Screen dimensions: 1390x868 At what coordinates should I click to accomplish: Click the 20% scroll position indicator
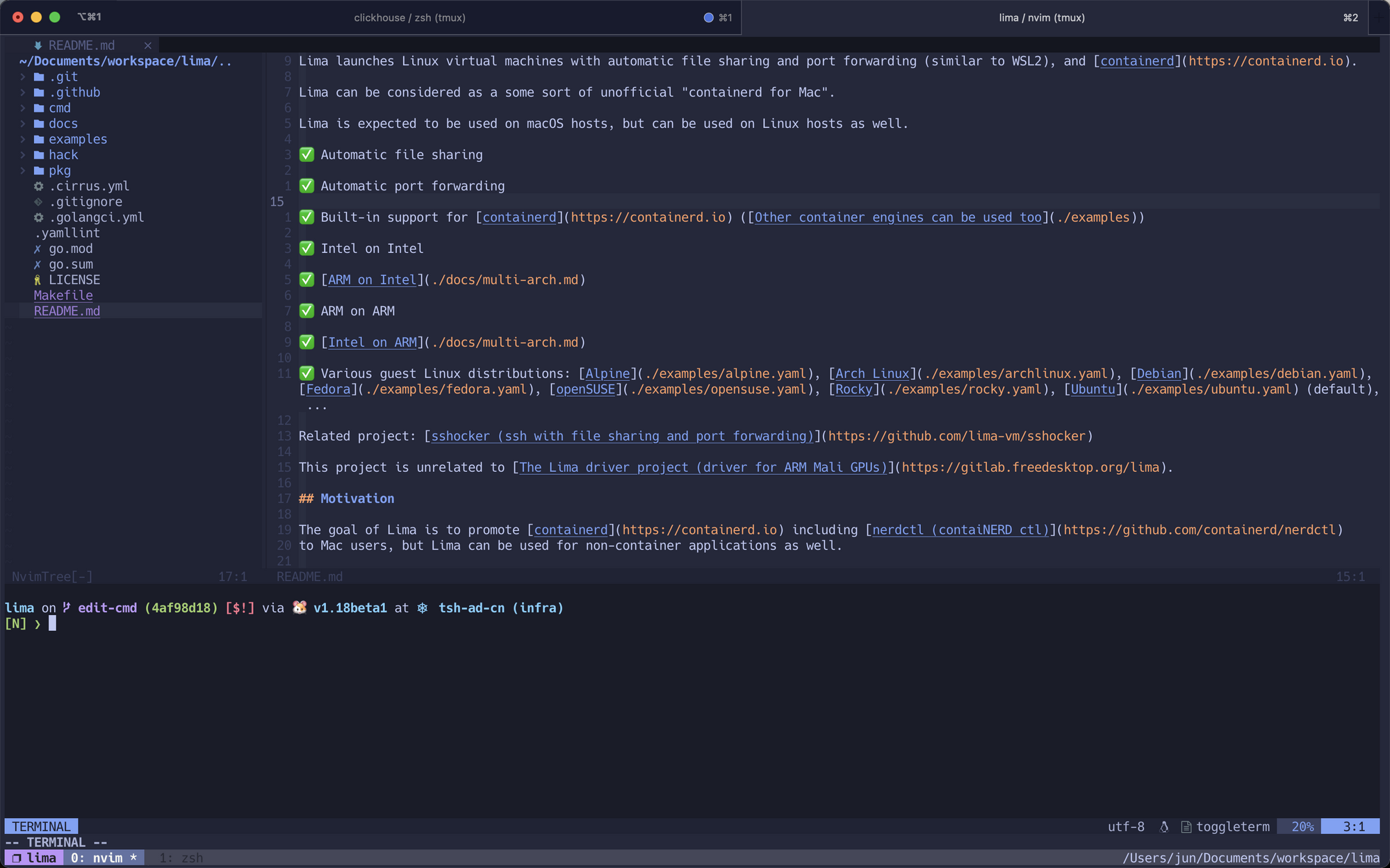[x=1301, y=827]
